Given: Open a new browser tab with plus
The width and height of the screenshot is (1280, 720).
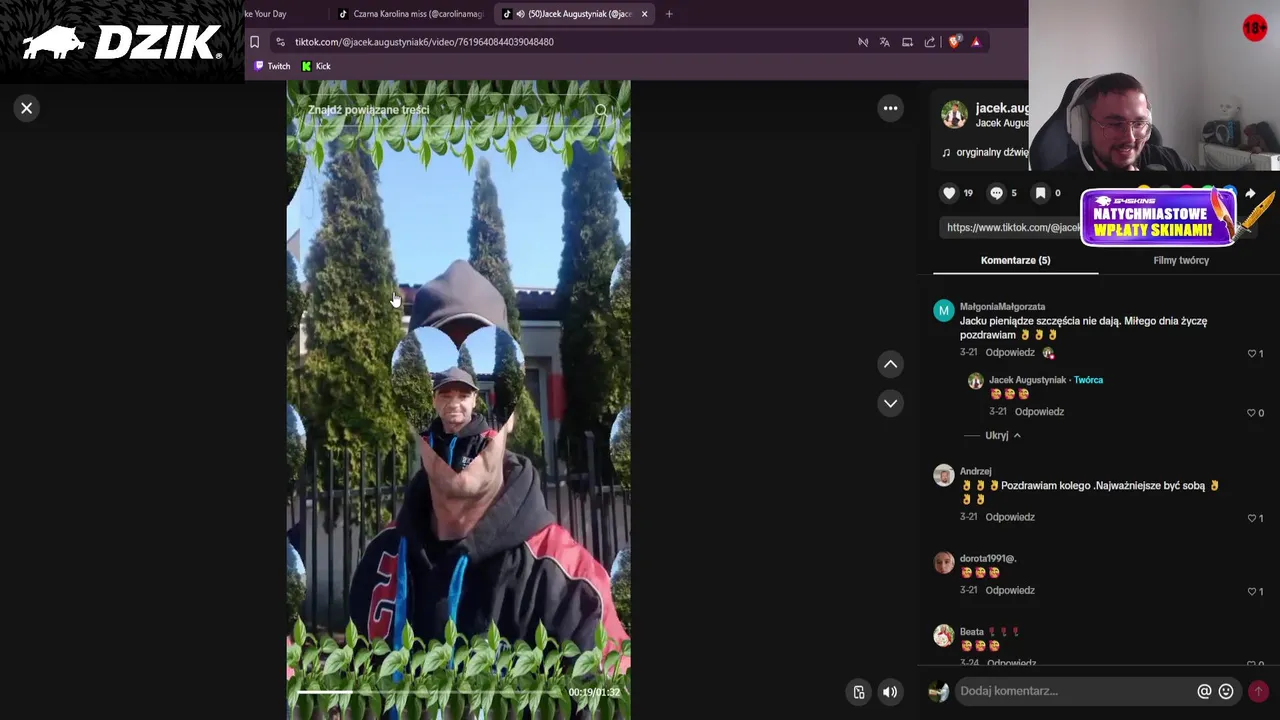Looking at the screenshot, I should pos(669,14).
